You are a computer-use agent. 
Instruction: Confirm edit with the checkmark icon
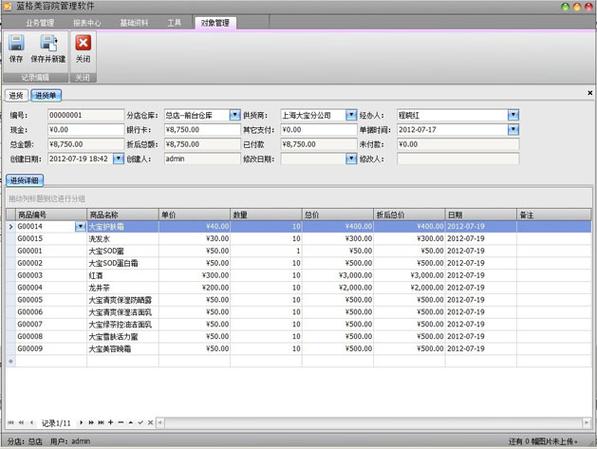[x=140, y=422]
